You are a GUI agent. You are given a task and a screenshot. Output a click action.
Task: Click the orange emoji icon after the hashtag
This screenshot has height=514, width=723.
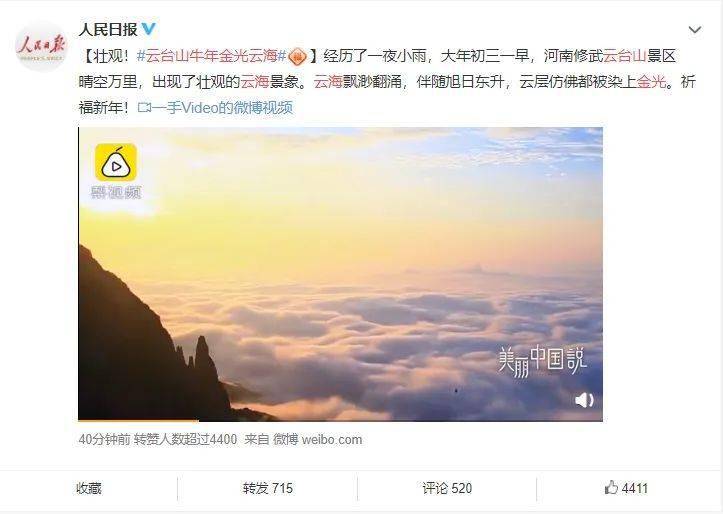pos(297,57)
